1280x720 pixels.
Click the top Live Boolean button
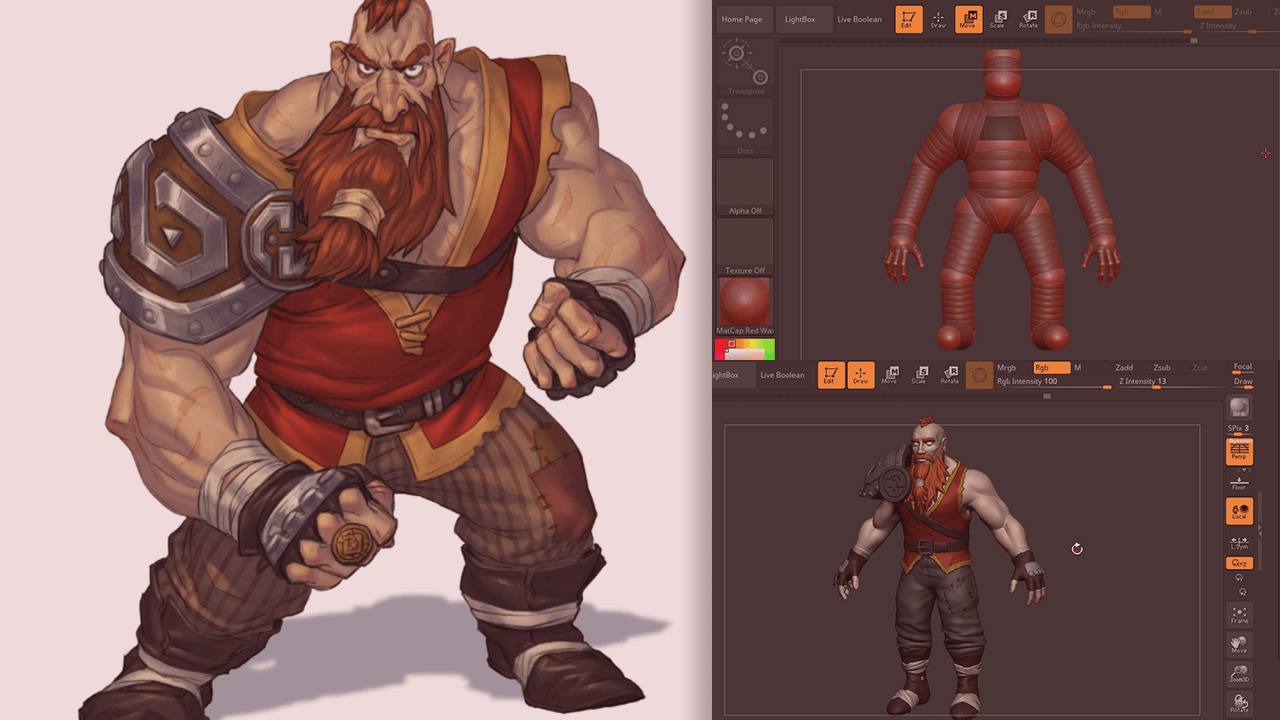click(x=859, y=20)
